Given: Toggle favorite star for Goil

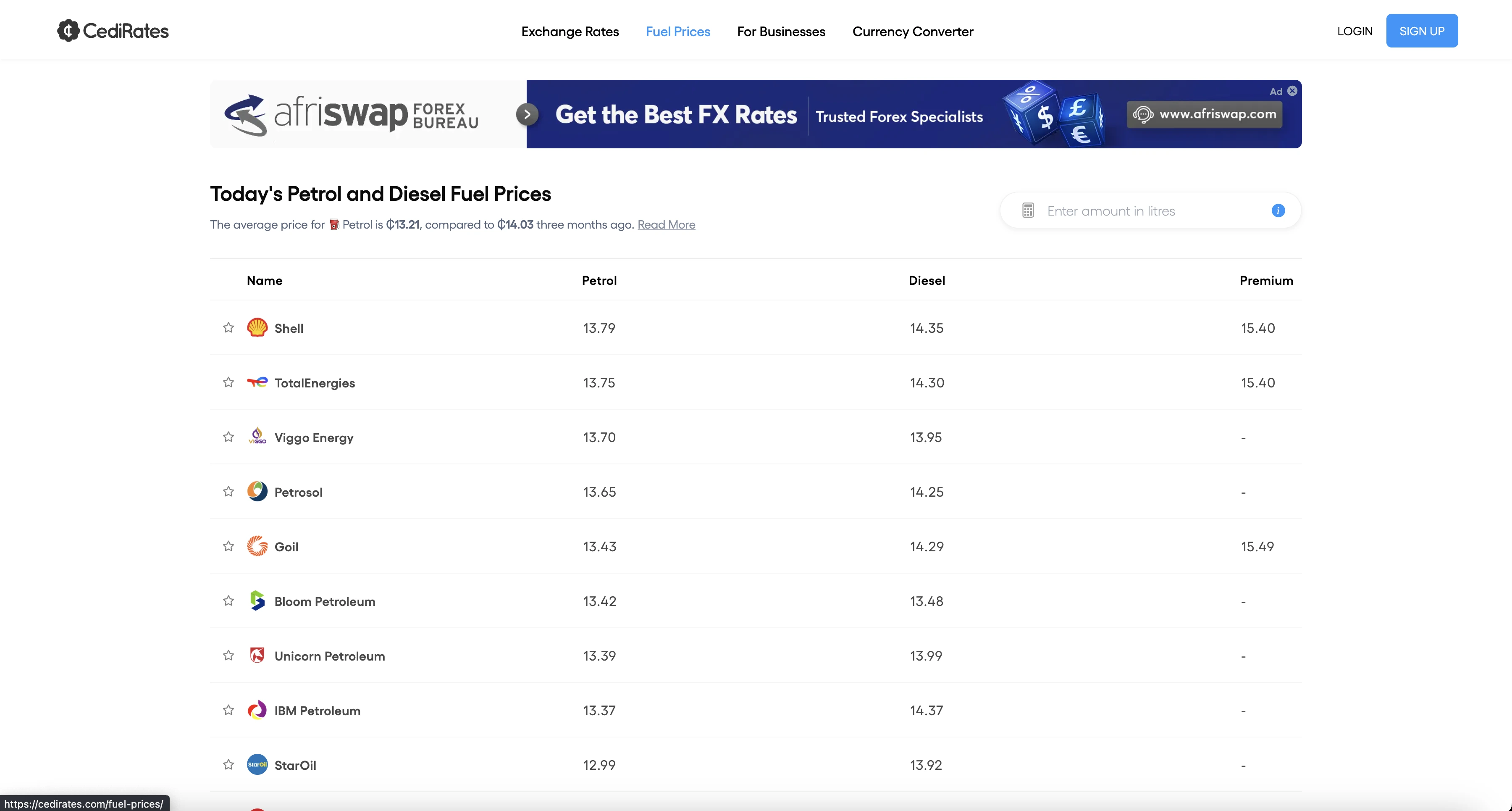Looking at the screenshot, I should (228, 546).
